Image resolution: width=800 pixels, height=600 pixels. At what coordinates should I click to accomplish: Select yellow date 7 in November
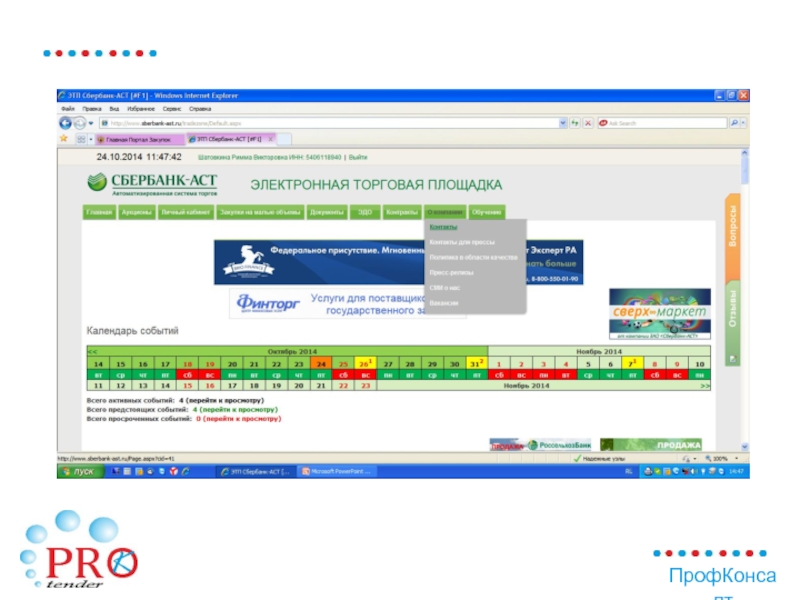[x=632, y=364]
